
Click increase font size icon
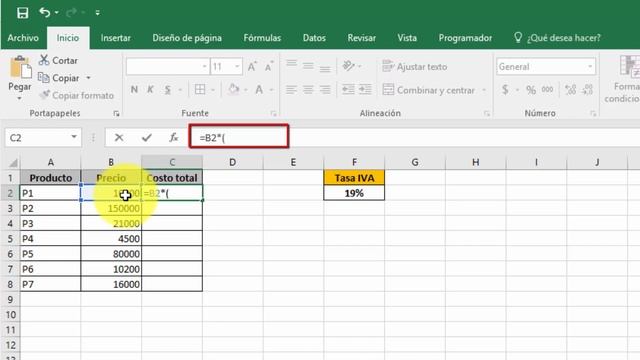(x=252, y=67)
